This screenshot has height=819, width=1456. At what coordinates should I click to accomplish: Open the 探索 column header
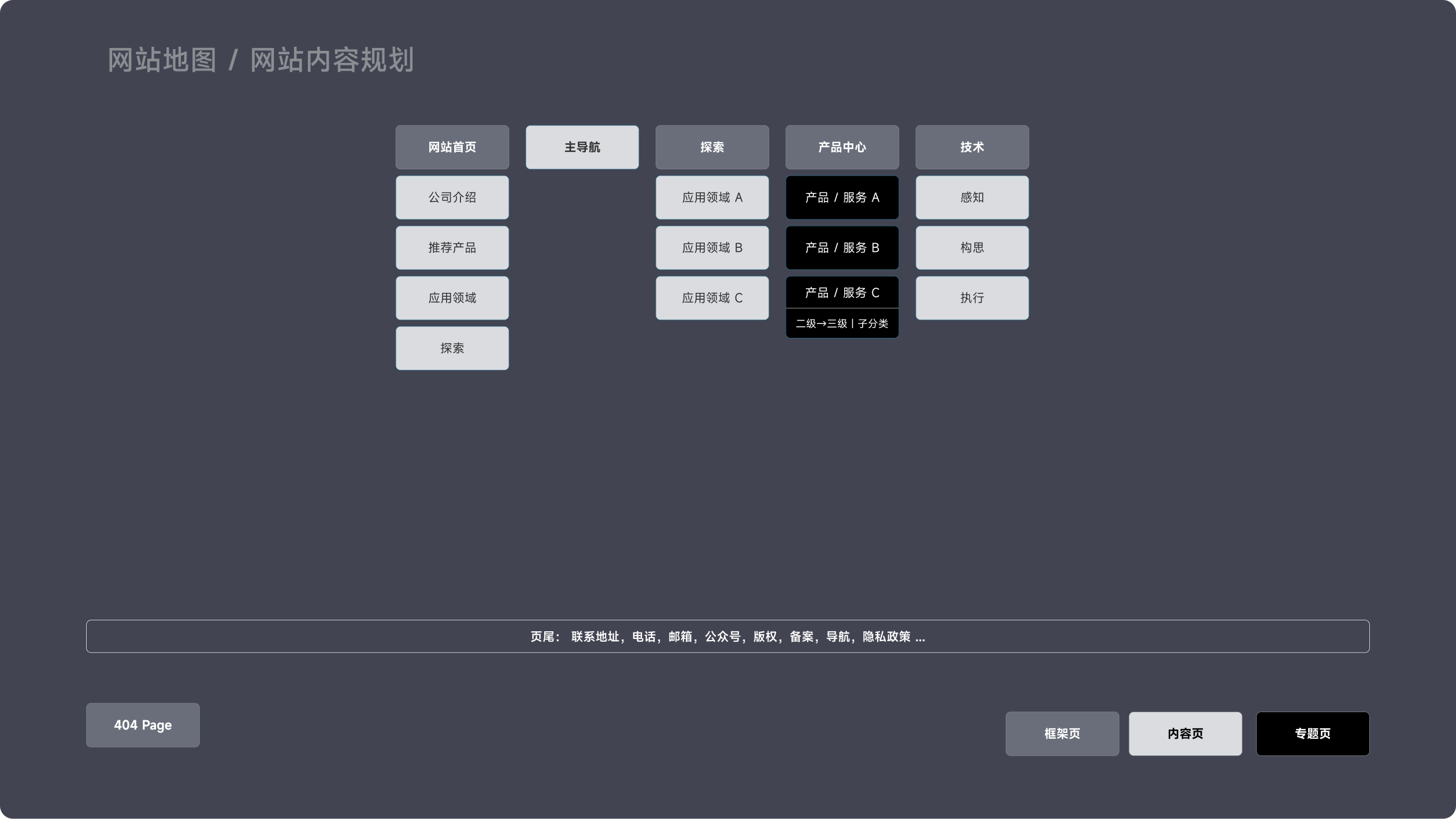(x=712, y=147)
